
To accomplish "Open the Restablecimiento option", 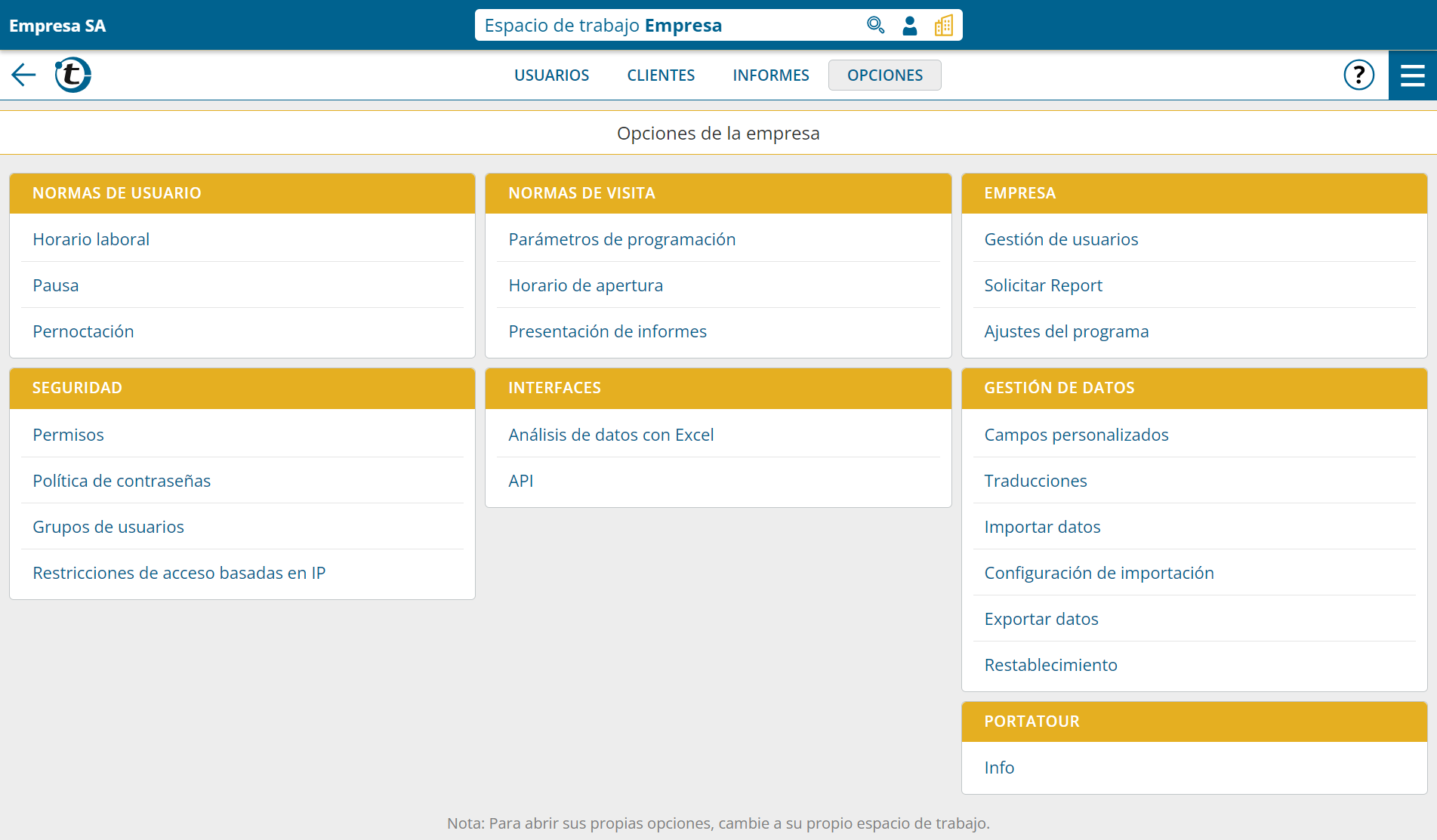I will [1194, 665].
